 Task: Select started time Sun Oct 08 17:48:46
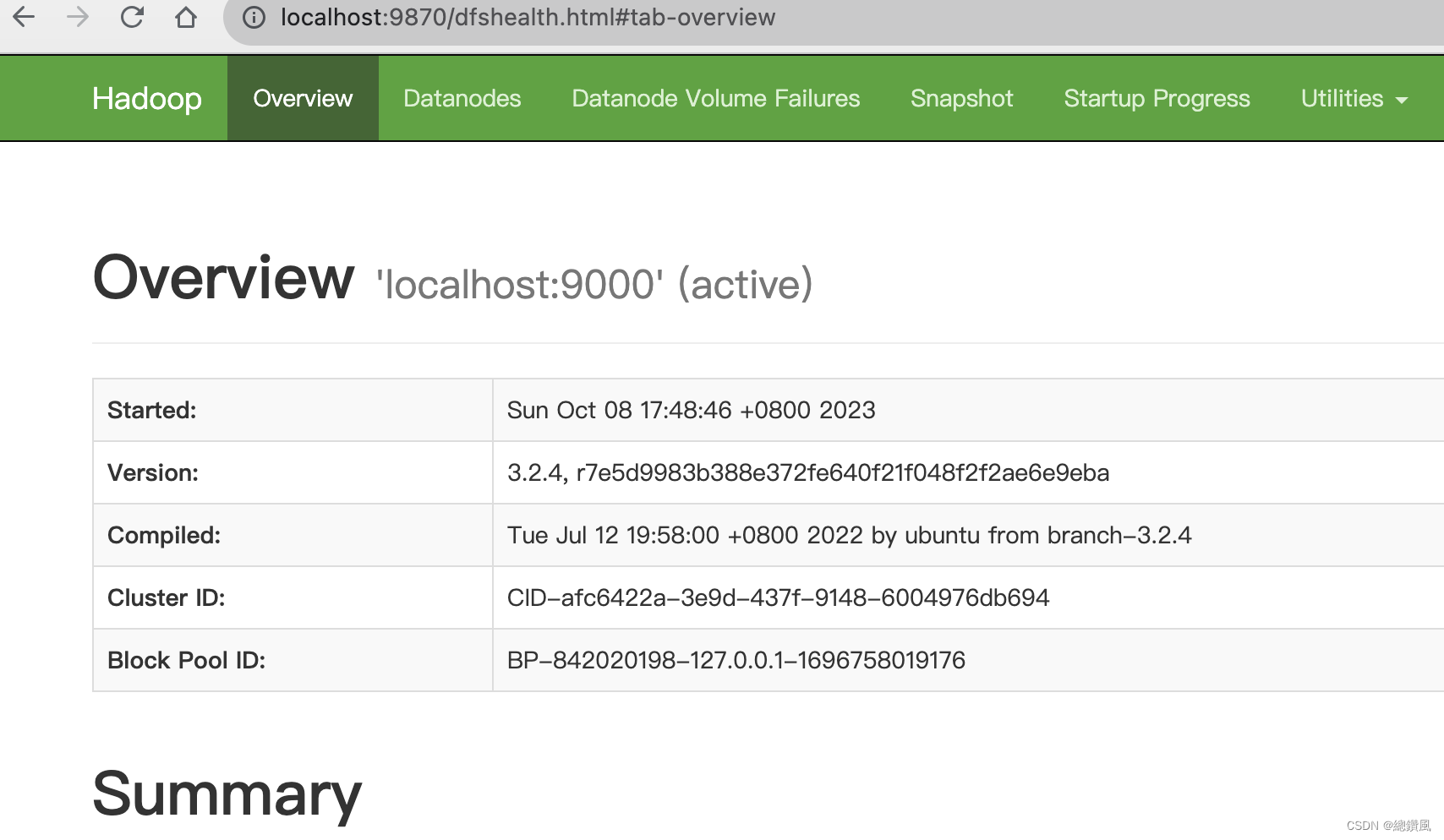(x=692, y=410)
